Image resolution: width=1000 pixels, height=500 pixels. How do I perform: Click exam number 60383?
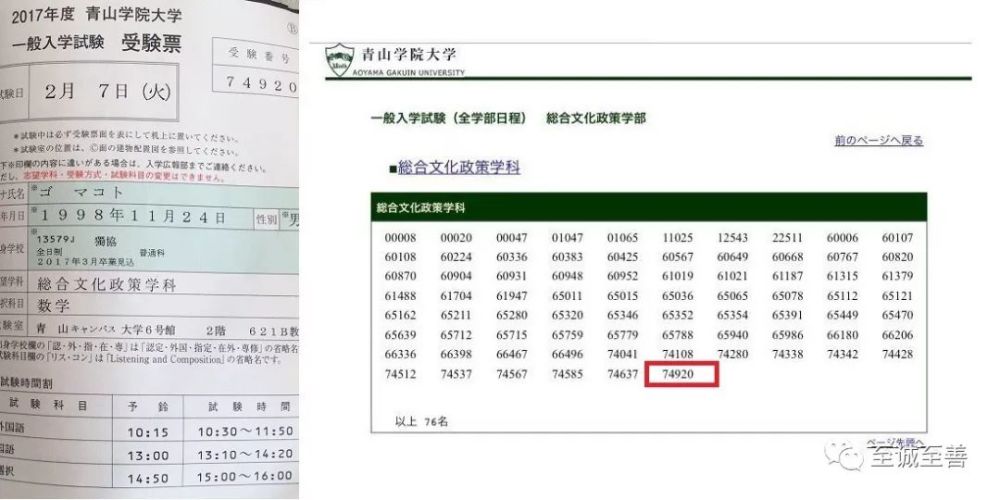[567, 257]
